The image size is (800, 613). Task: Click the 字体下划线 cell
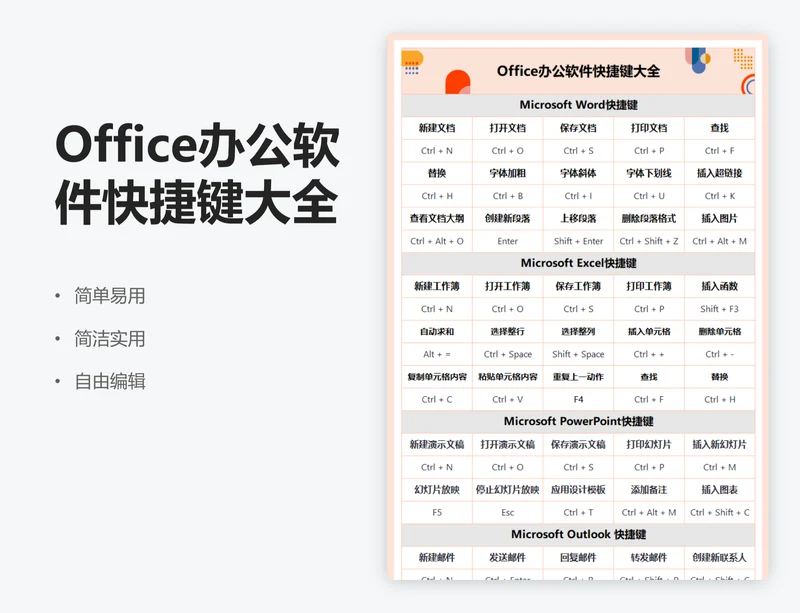tap(648, 174)
